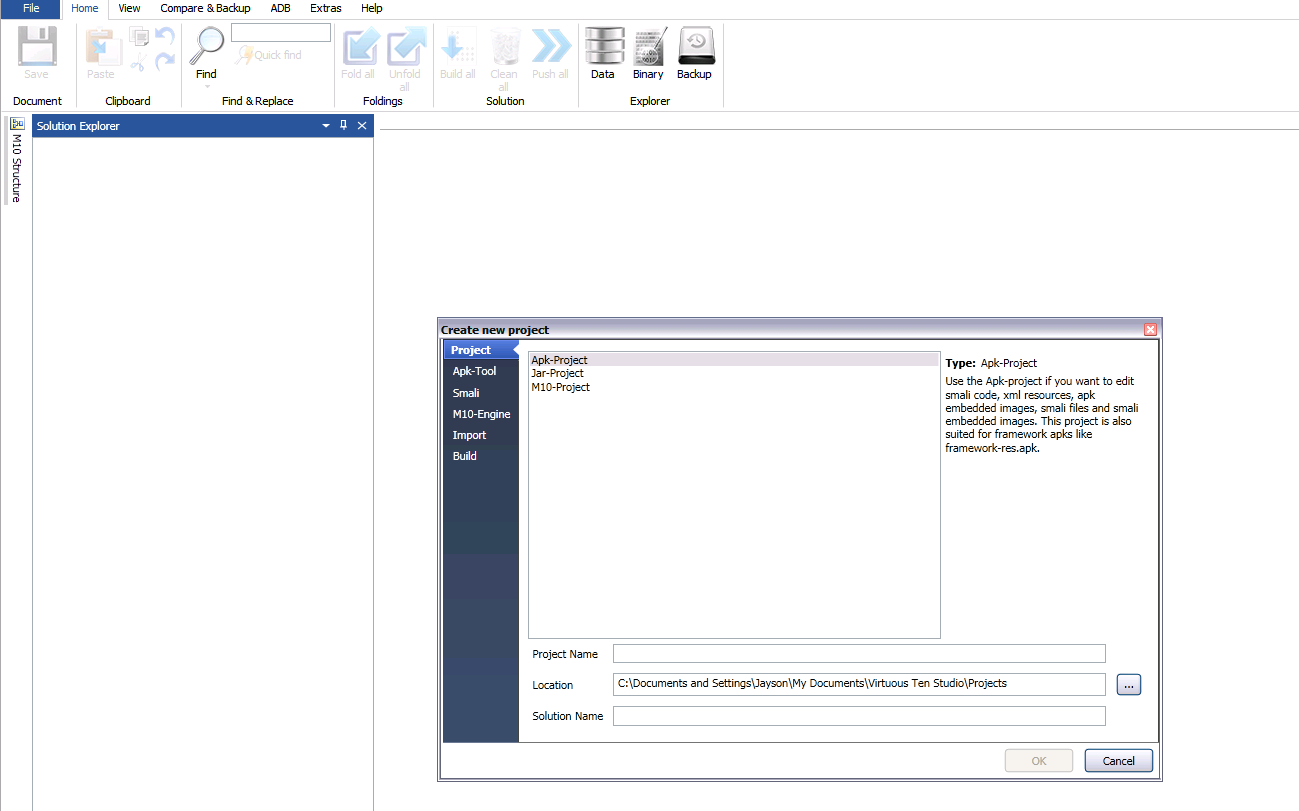Go to the Apk-Tool settings section
The width and height of the screenshot is (1299, 811).
point(474,371)
